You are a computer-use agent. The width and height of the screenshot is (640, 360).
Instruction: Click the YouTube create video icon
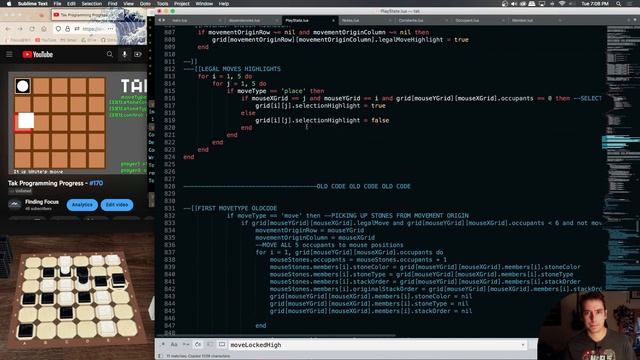click(138, 54)
